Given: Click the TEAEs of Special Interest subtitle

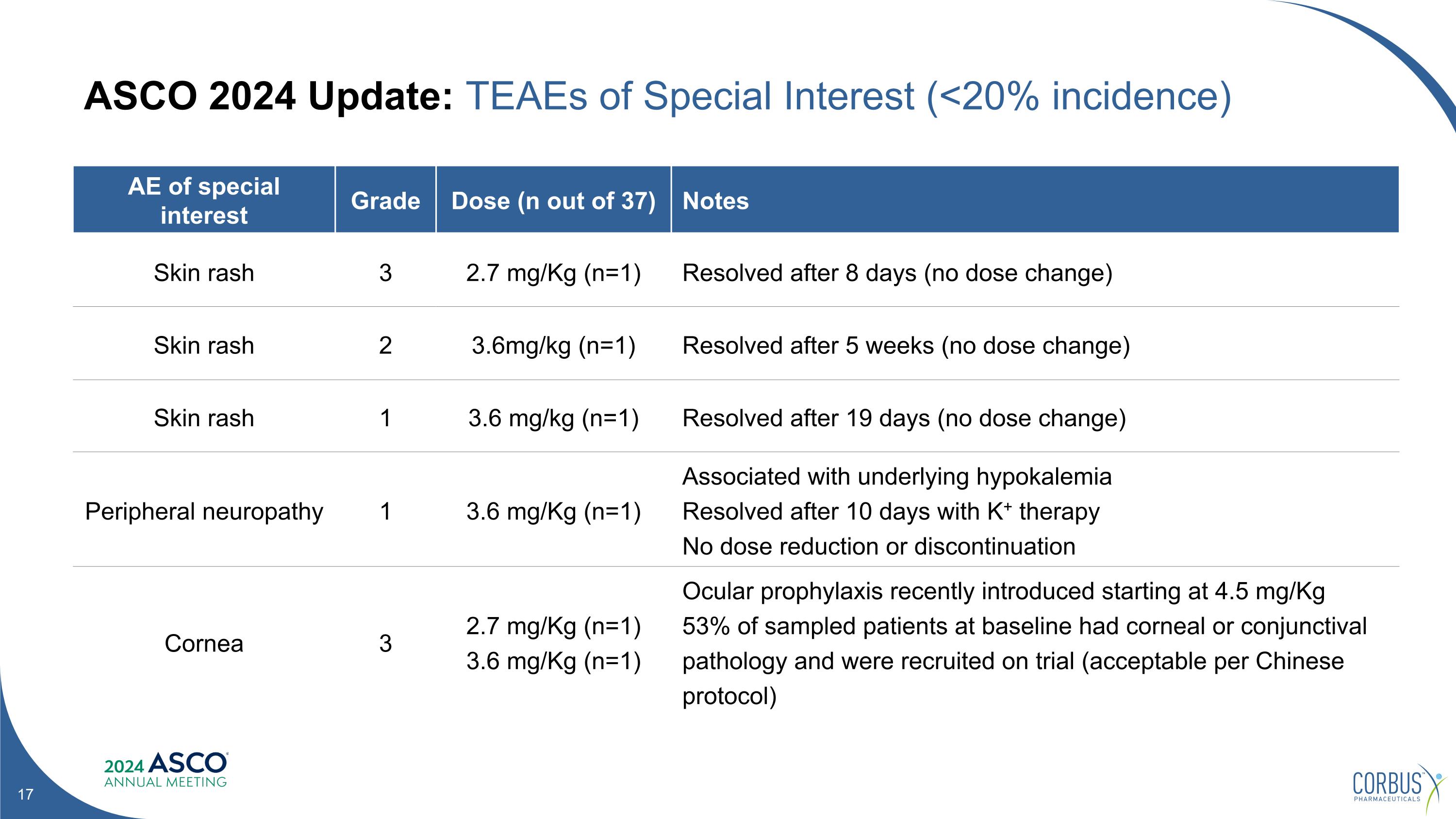Looking at the screenshot, I should pos(848,96).
